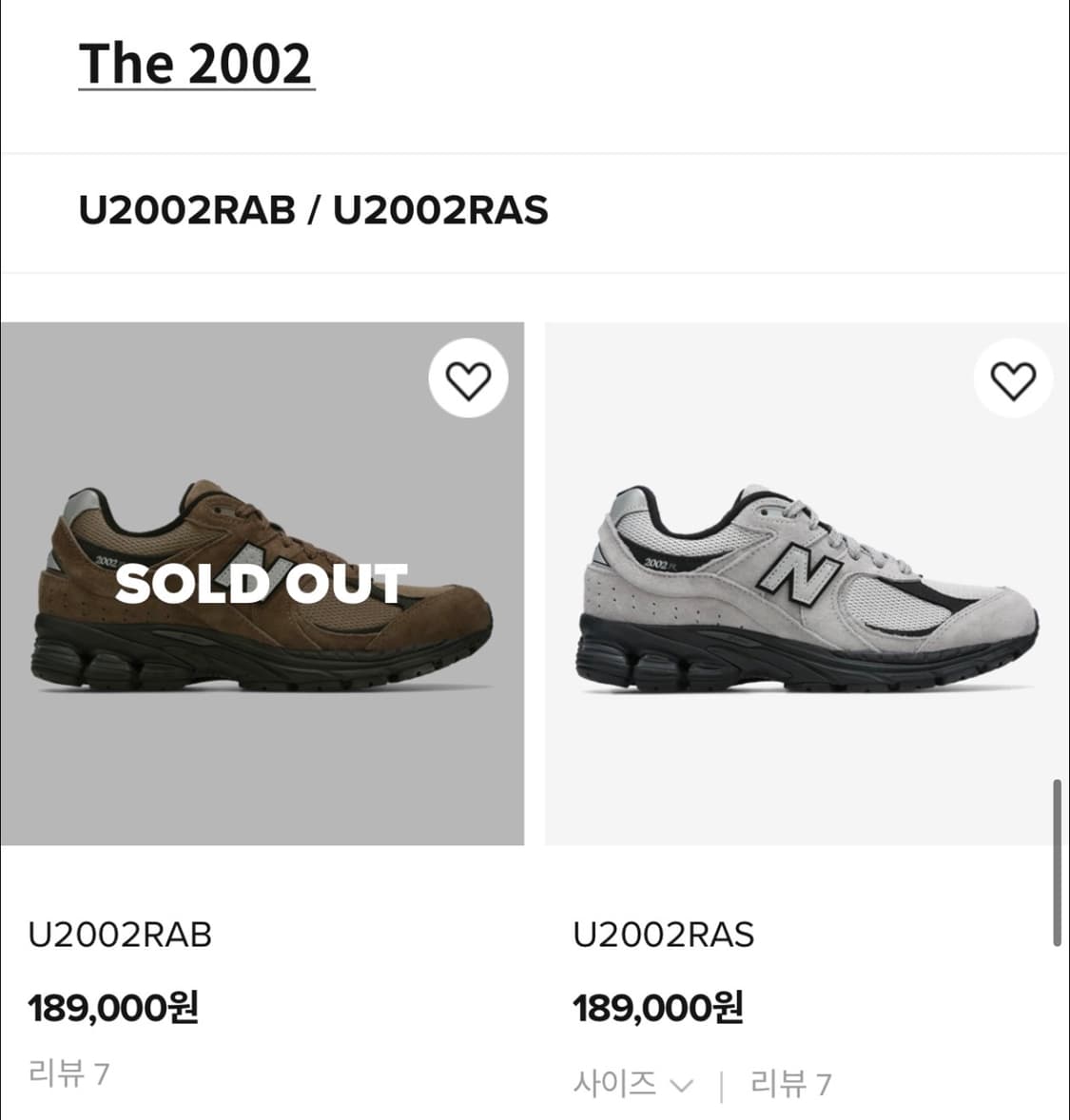Click the N logo on the grey shoe
Image resolution: width=1070 pixels, height=1120 pixels.
click(x=801, y=574)
